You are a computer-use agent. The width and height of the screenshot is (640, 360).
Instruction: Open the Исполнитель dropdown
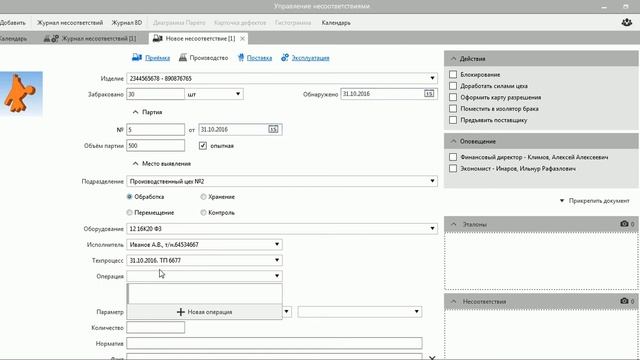coord(277,244)
